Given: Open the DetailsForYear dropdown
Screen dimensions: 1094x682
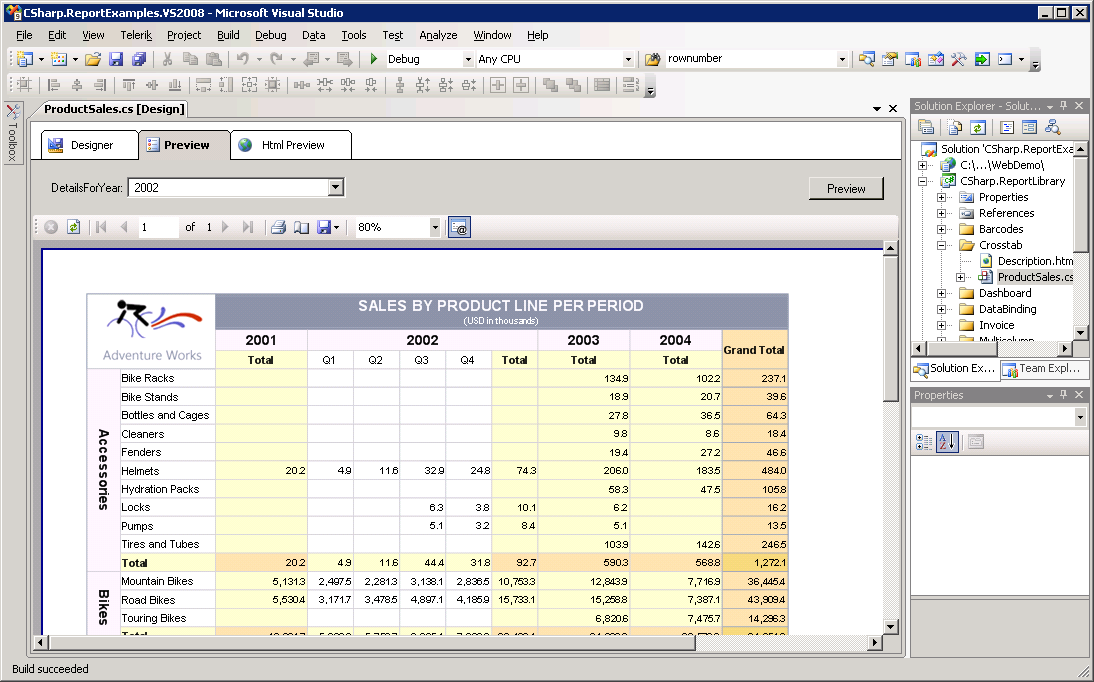Looking at the screenshot, I should click(x=336, y=187).
